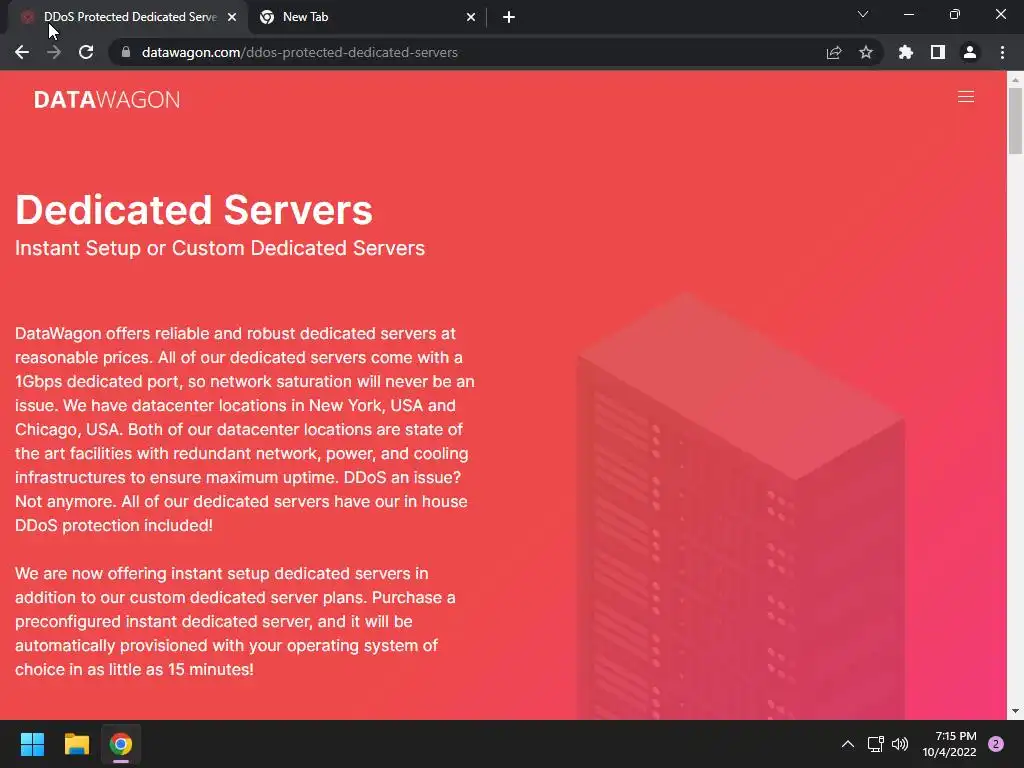Open the hamburger navigation menu
The height and width of the screenshot is (768, 1024).
point(965,97)
